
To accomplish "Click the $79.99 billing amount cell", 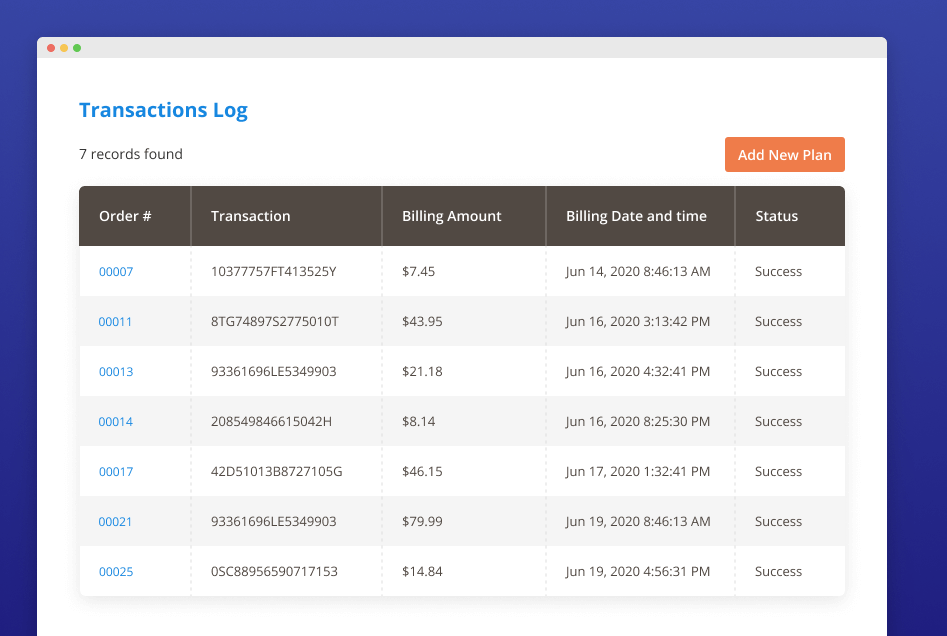I will click(x=422, y=522).
